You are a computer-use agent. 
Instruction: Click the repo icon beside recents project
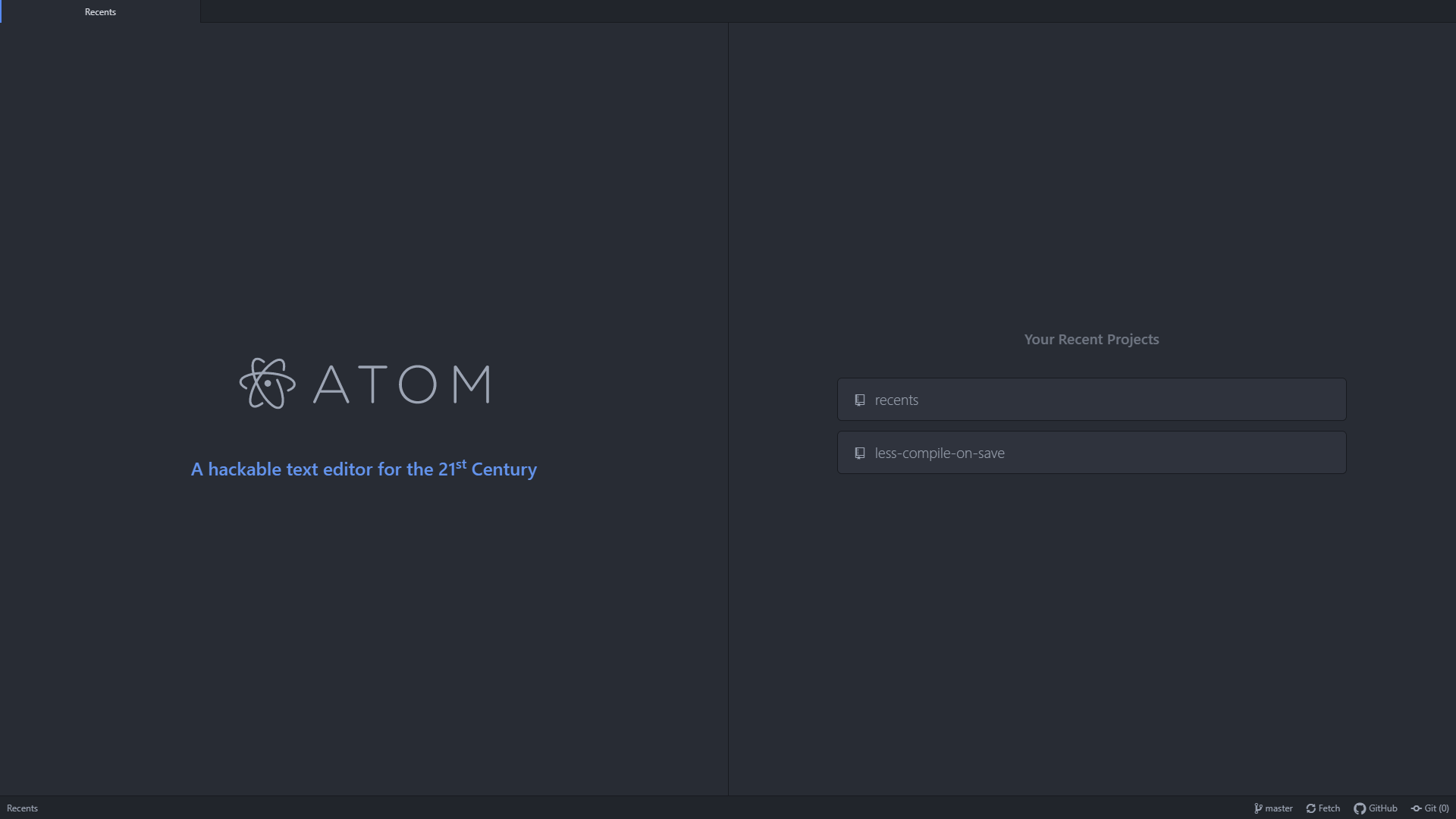click(860, 400)
